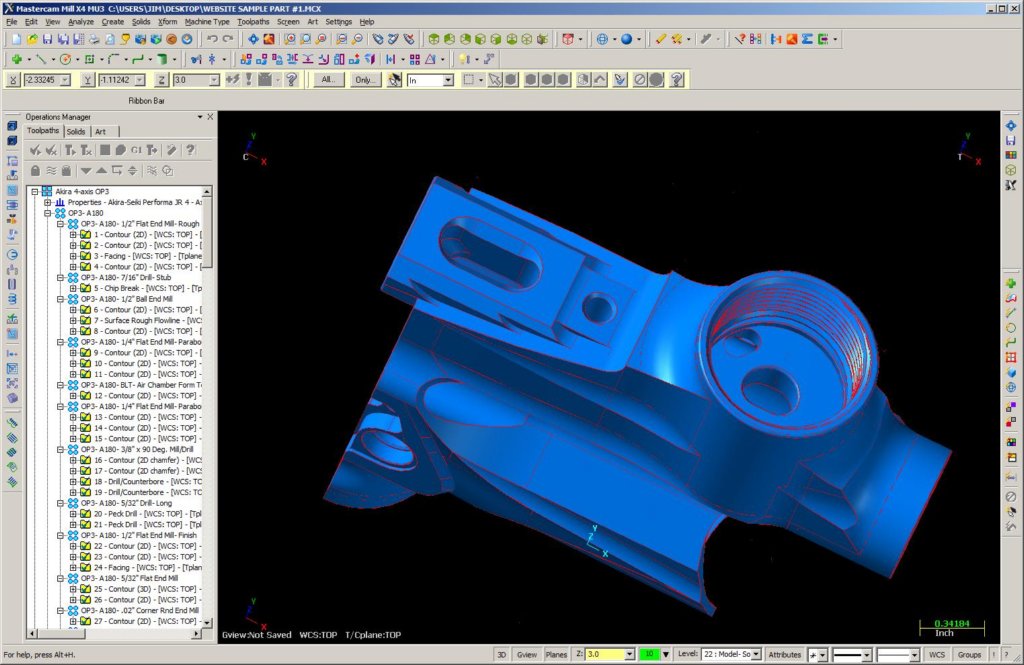Click the Operations Manager help question mark
Screen dimensions: 1024x665
coord(190,150)
